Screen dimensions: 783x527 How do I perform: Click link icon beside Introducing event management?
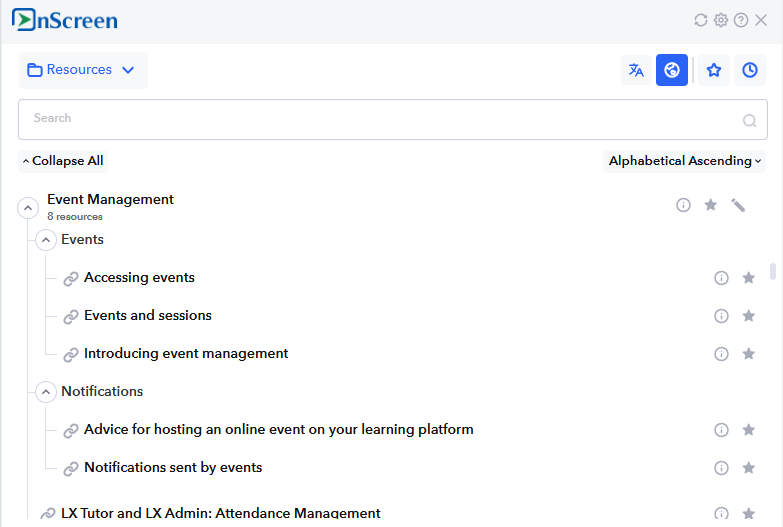coord(71,355)
